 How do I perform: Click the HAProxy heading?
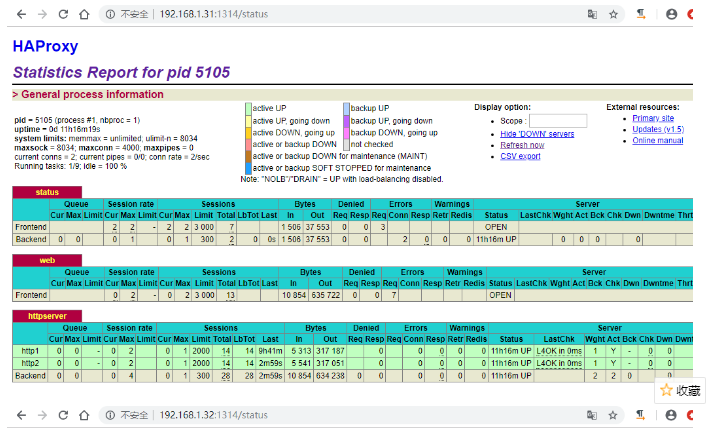pyautogui.click(x=45, y=46)
